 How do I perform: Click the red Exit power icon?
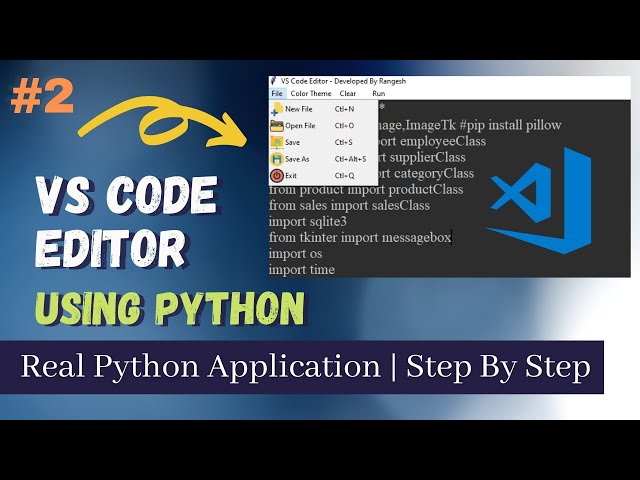click(x=277, y=176)
